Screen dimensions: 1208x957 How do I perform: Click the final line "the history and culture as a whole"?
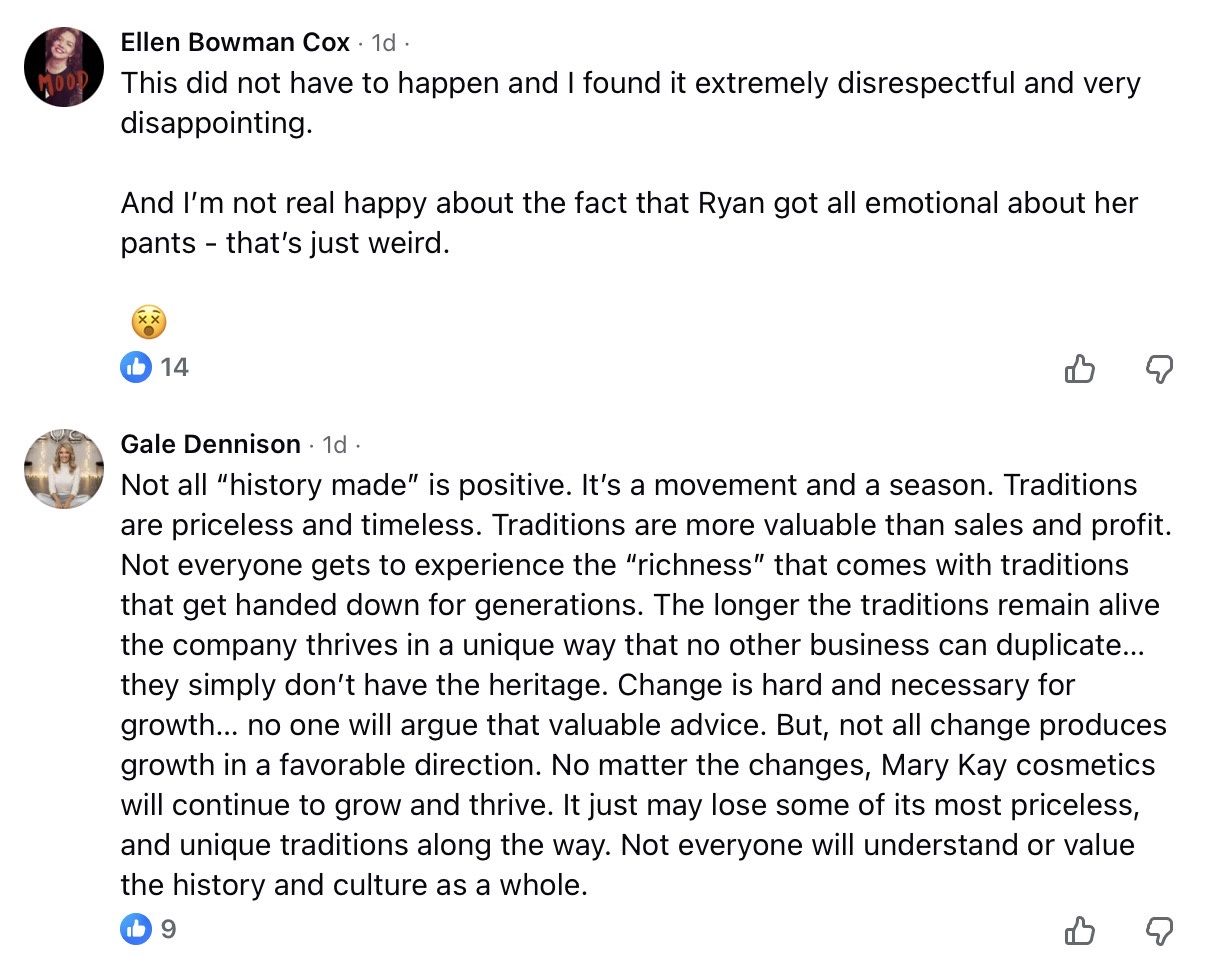coord(353,885)
